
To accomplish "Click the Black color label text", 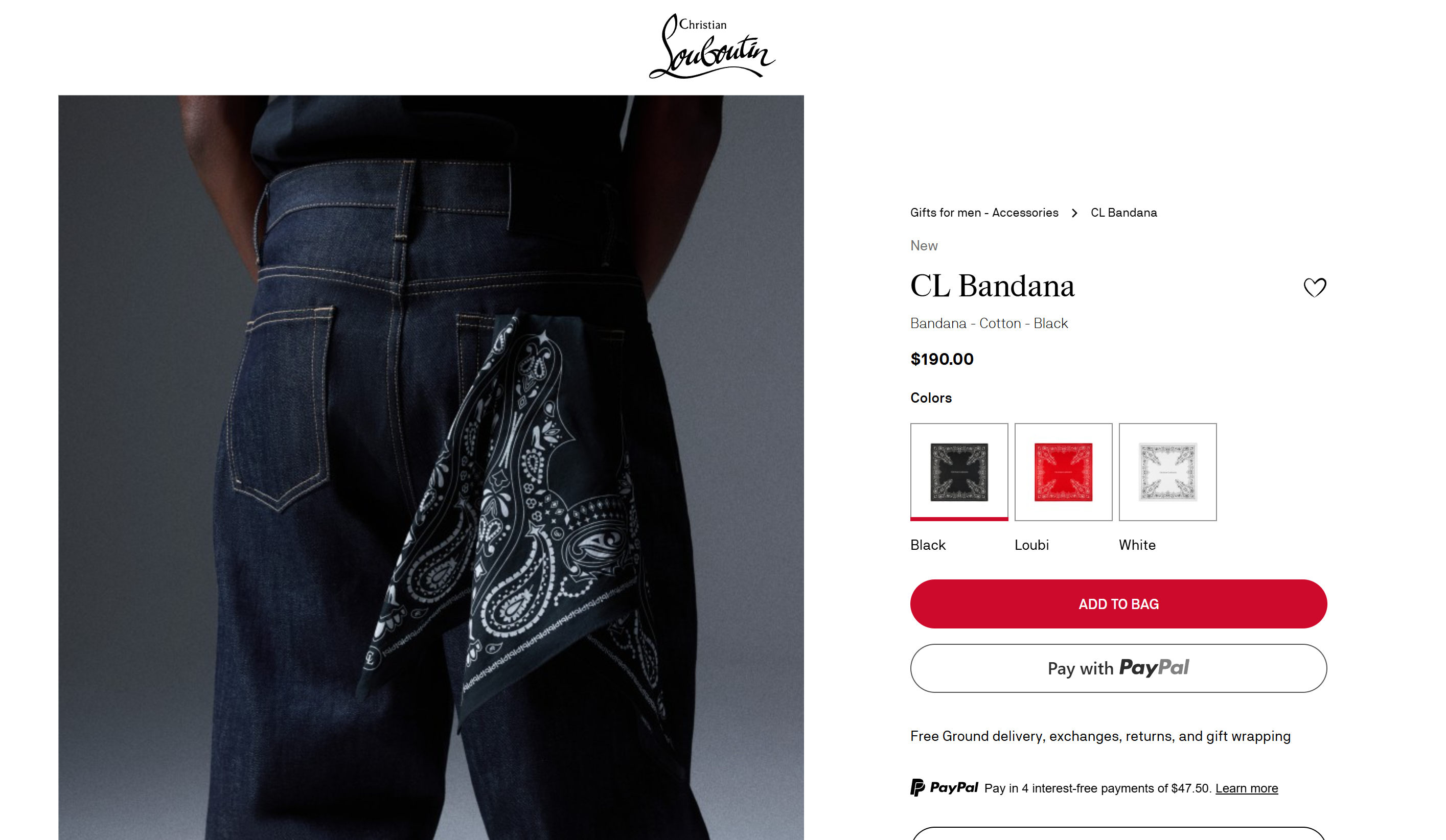I will (928, 545).
